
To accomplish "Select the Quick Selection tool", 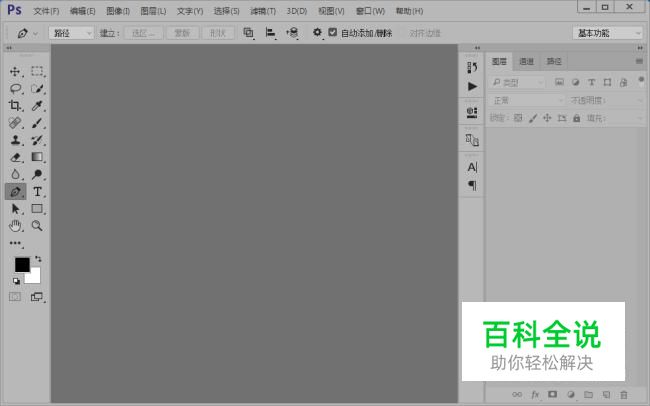I will 37,88.
